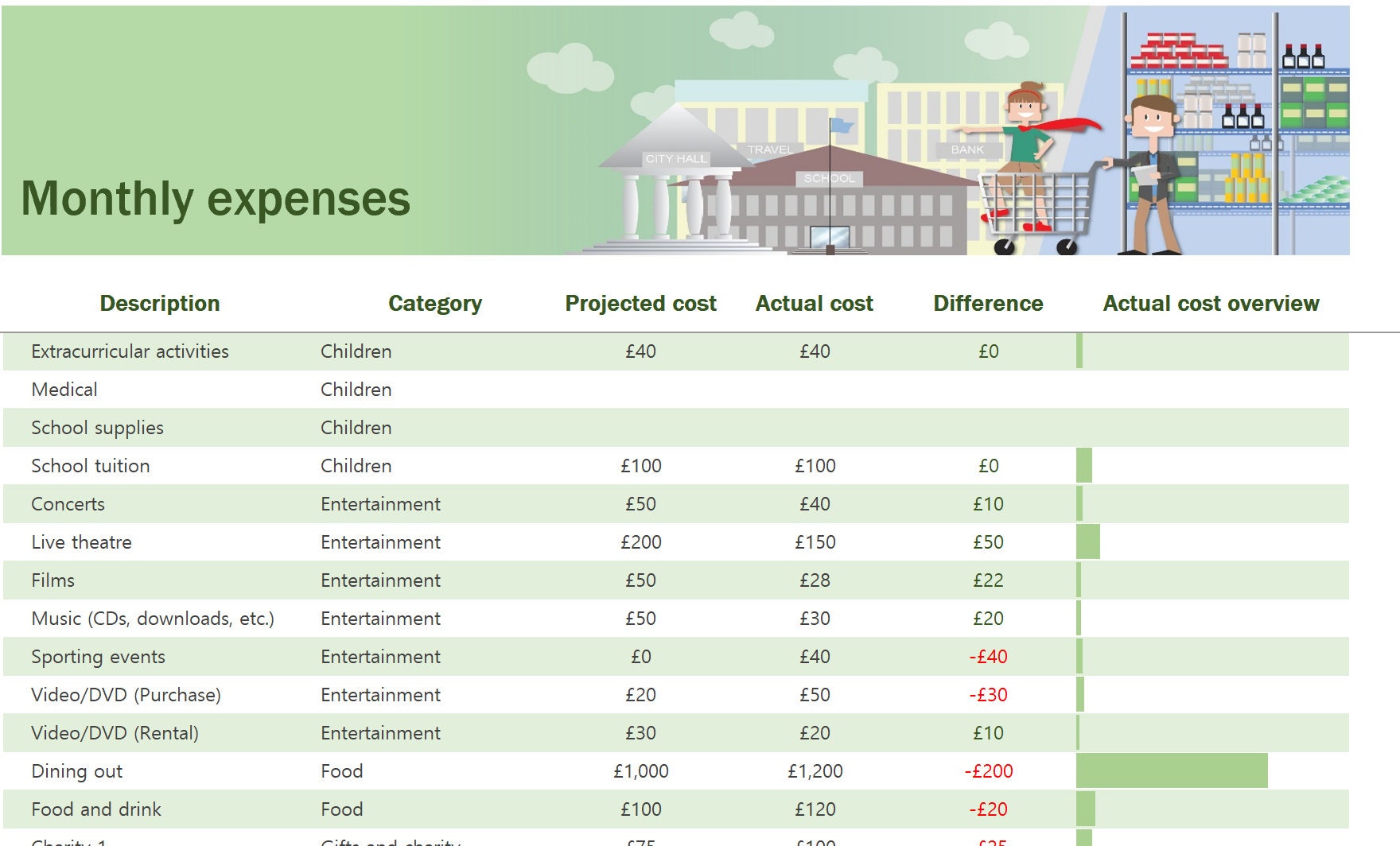Select the Live theatre data bar

pos(1088,542)
